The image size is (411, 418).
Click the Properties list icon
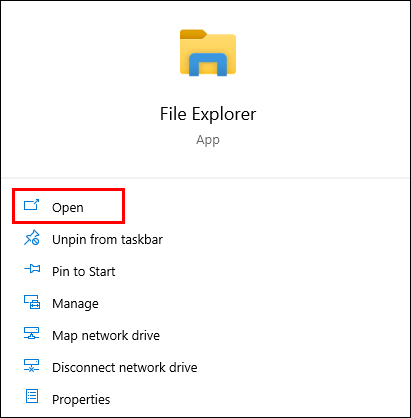pyautogui.click(x=32, y=396)
